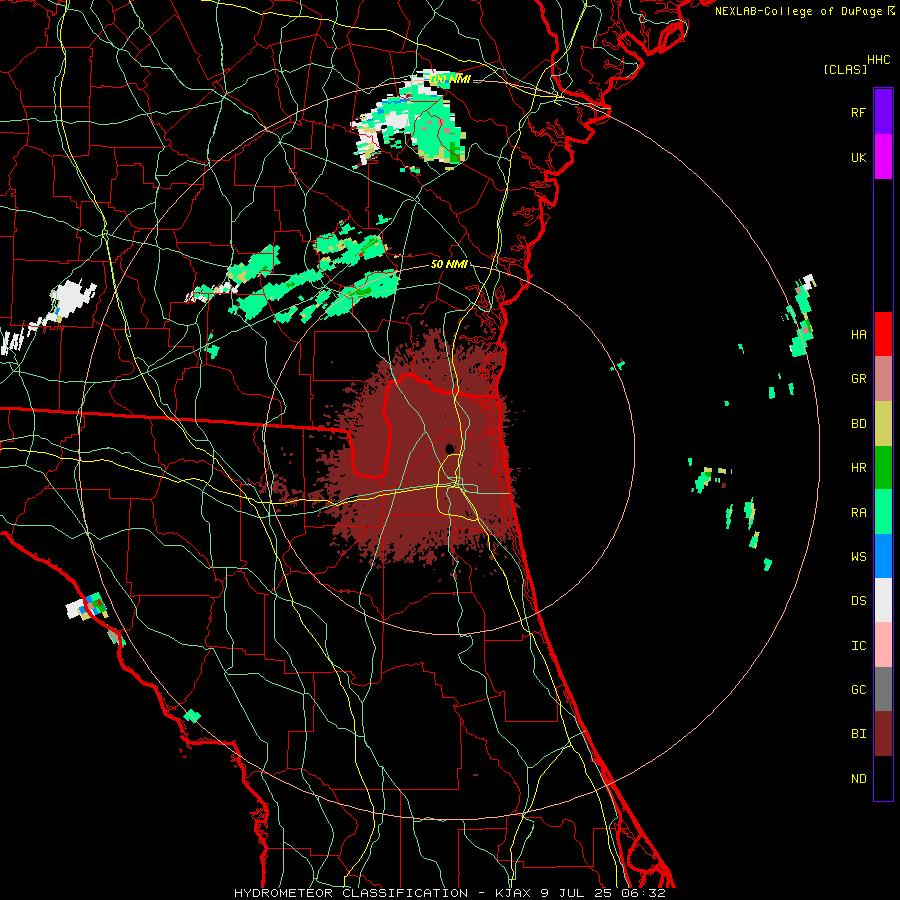
Task: Select the BD big drops swatch
Action: coord(883,424)
